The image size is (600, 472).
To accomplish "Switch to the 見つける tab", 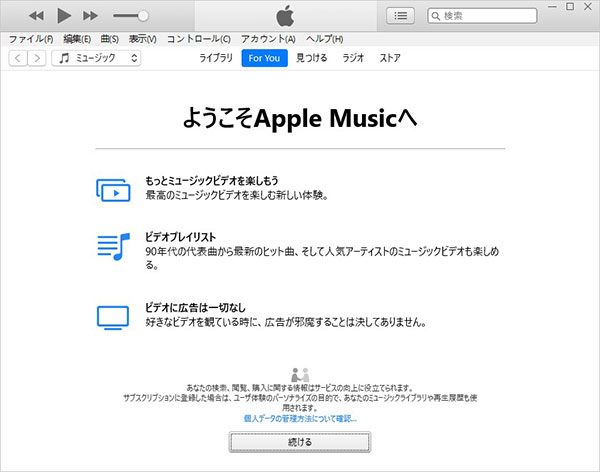I will pos(311,58).
